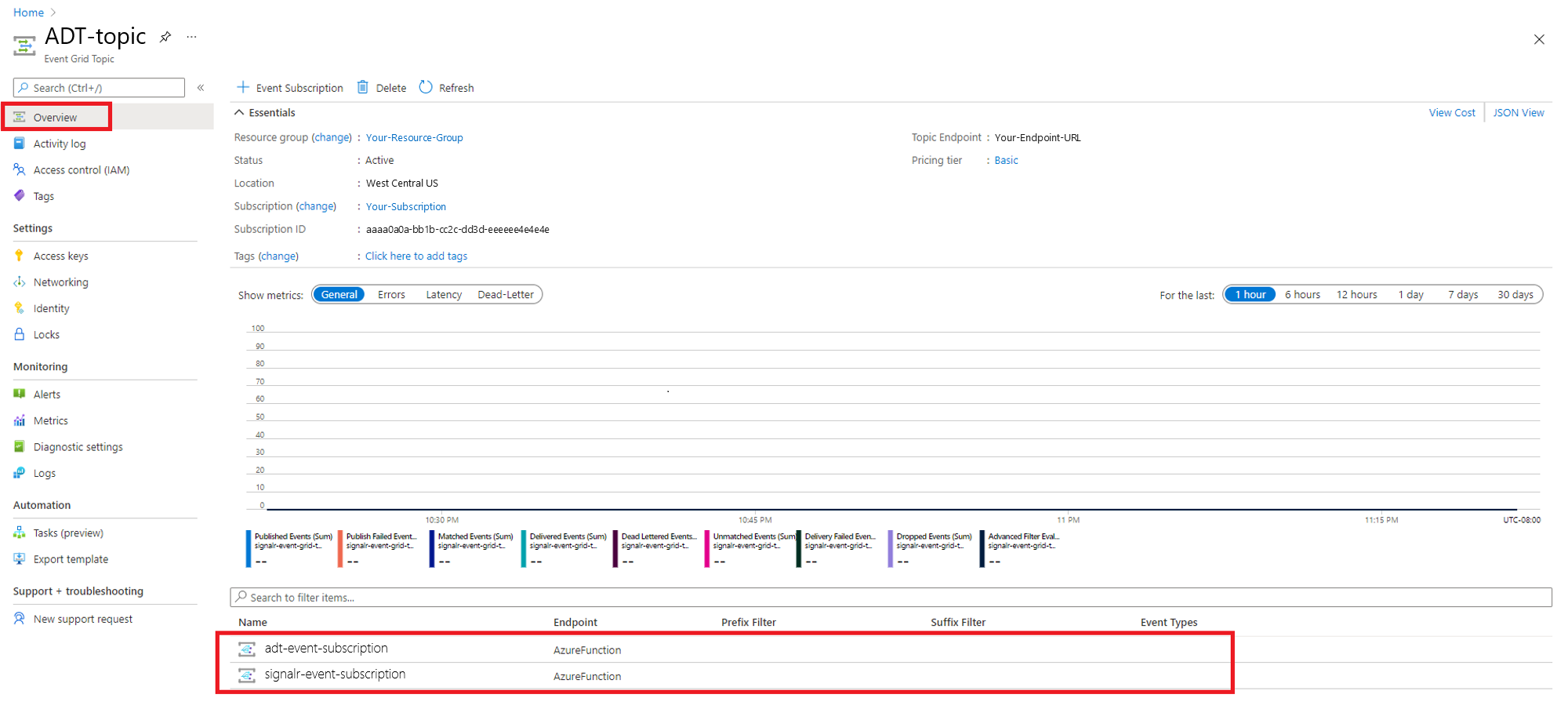Change time range to 30 days
This screenshot has height=709, width=1568.
(x=1515, y=294)
